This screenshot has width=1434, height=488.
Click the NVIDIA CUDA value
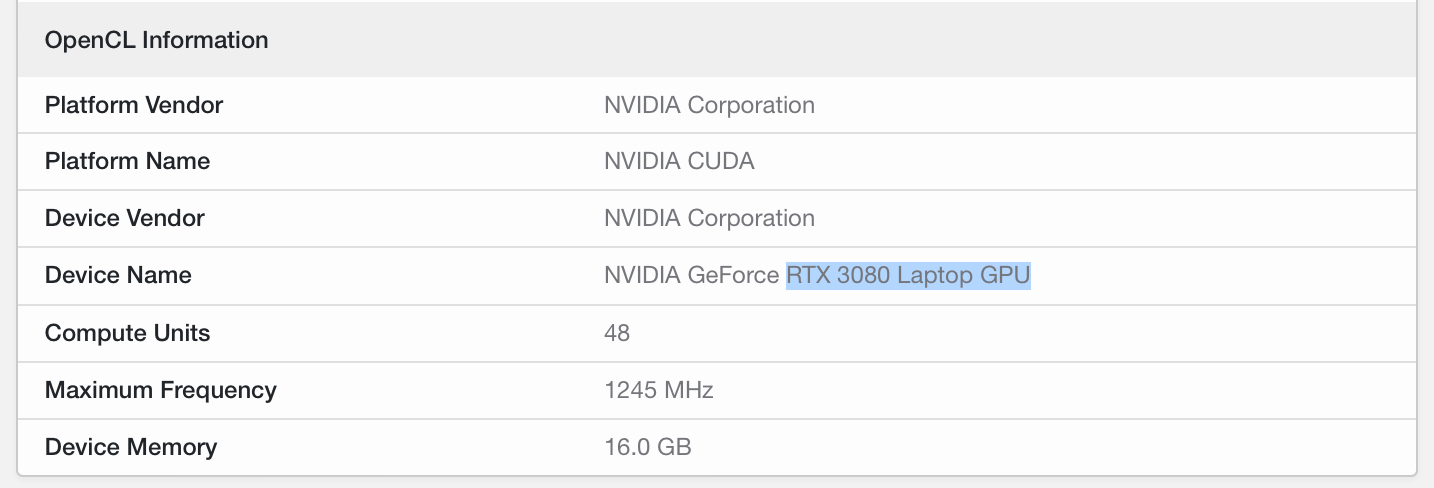[679, 161]
